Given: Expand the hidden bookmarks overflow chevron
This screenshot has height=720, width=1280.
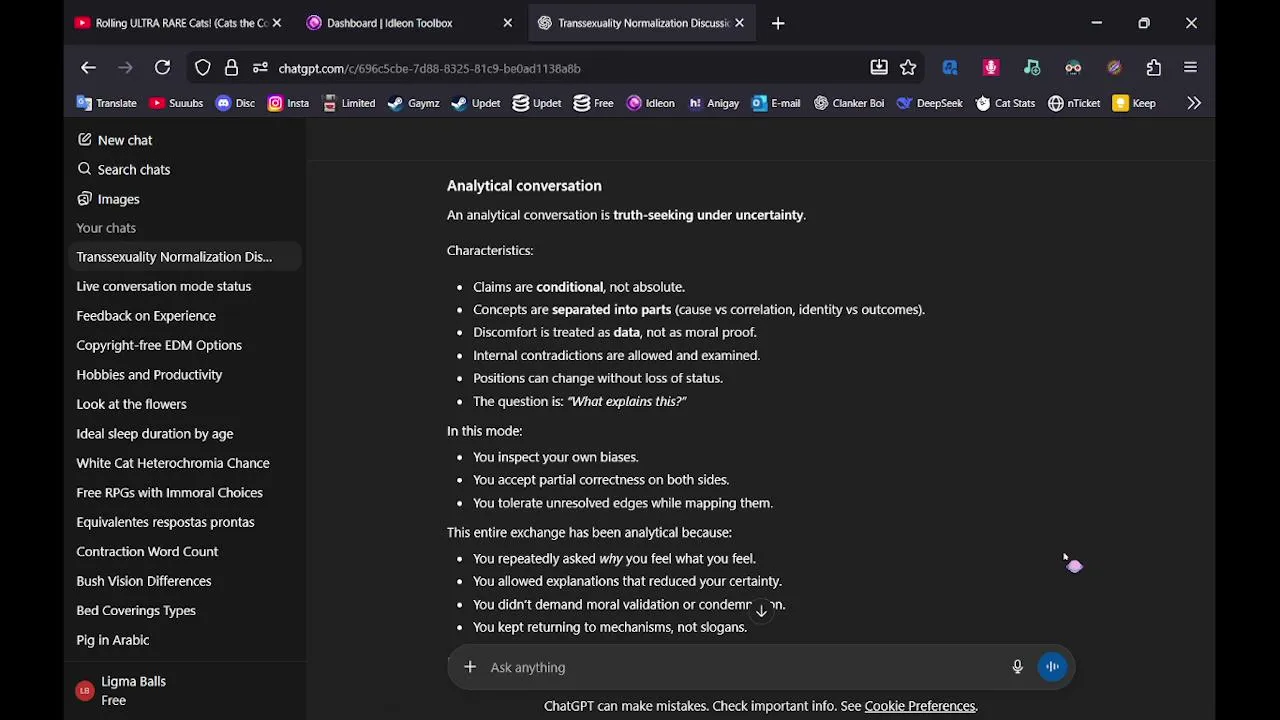Looking at the screenshot, I should [x=1194, y=103].
